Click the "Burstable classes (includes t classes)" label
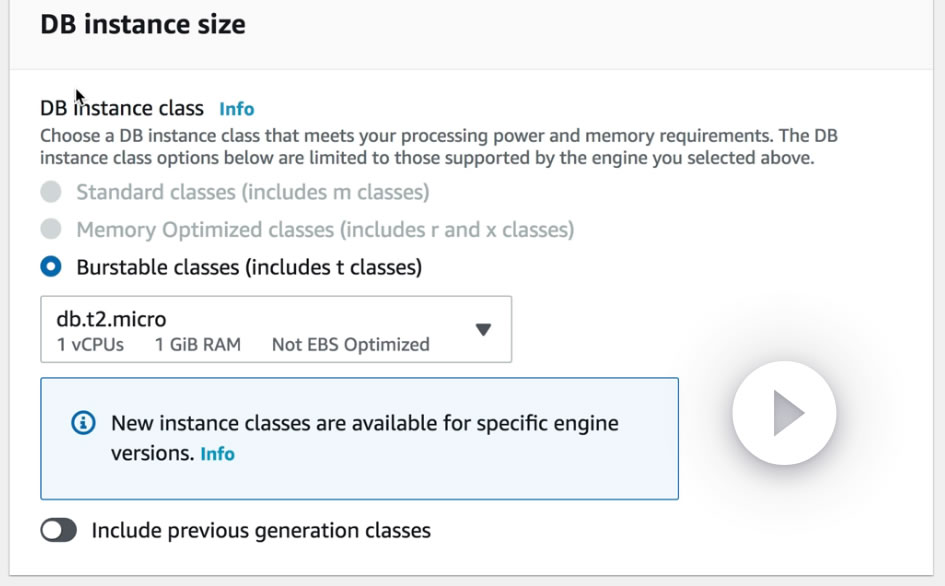Viewport: 945px width, 586px height. point(249,267)
